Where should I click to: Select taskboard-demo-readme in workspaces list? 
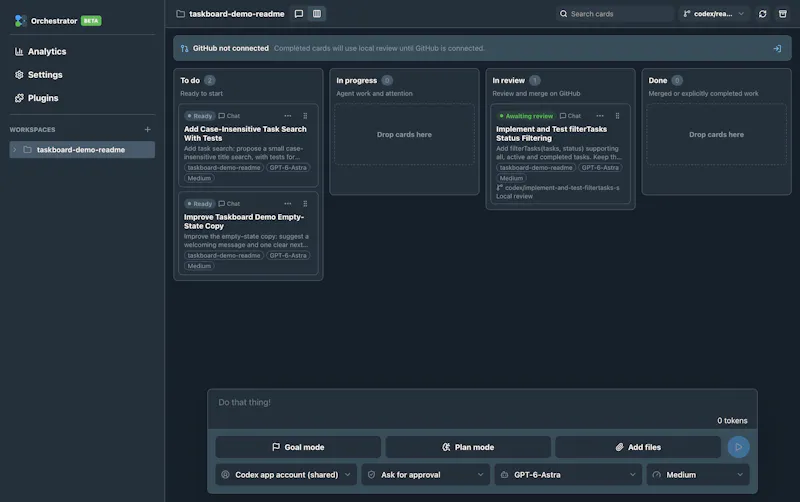point(82,150)
